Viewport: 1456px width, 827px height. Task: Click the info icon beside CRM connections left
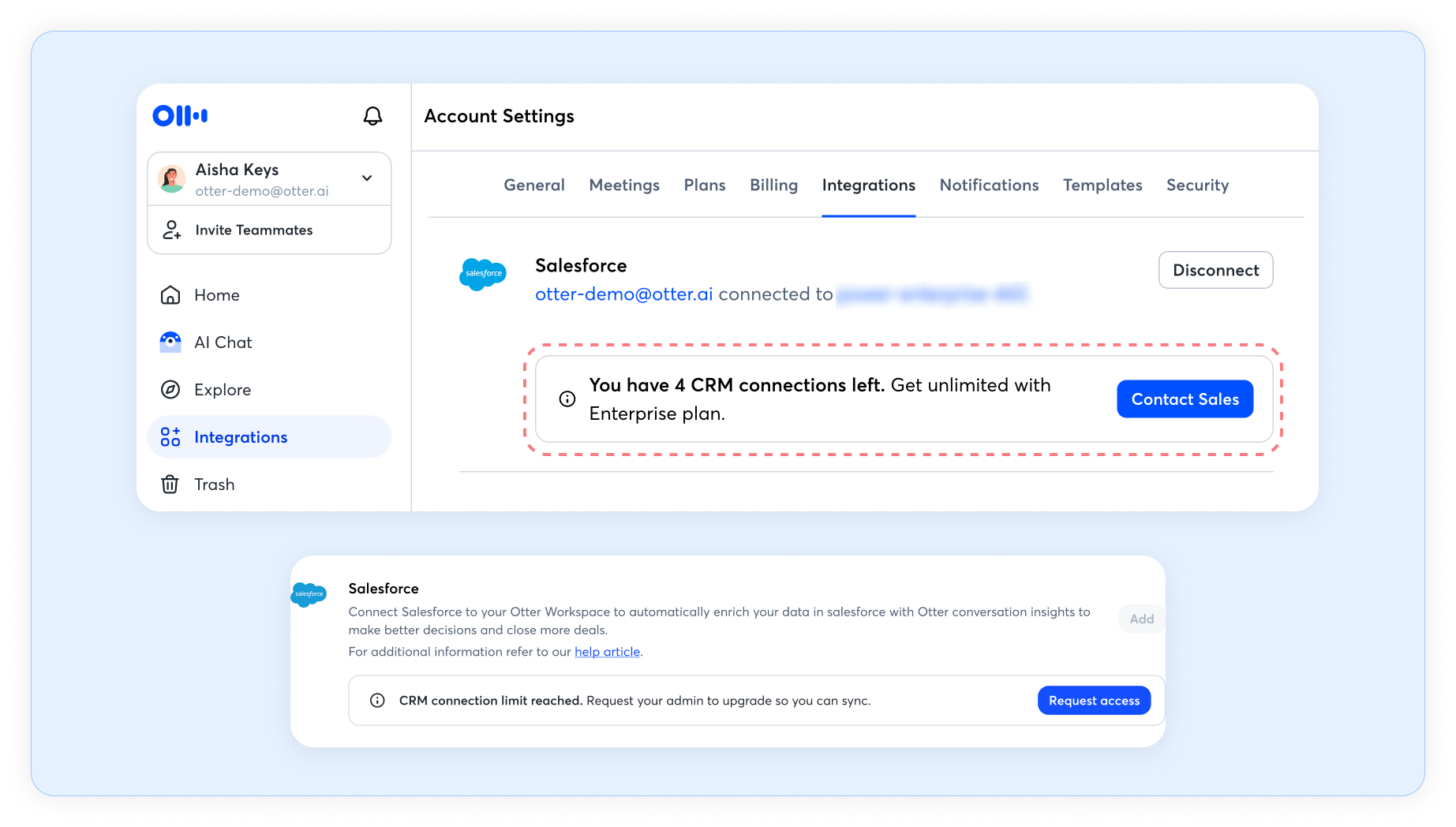(x=567, y=399)
